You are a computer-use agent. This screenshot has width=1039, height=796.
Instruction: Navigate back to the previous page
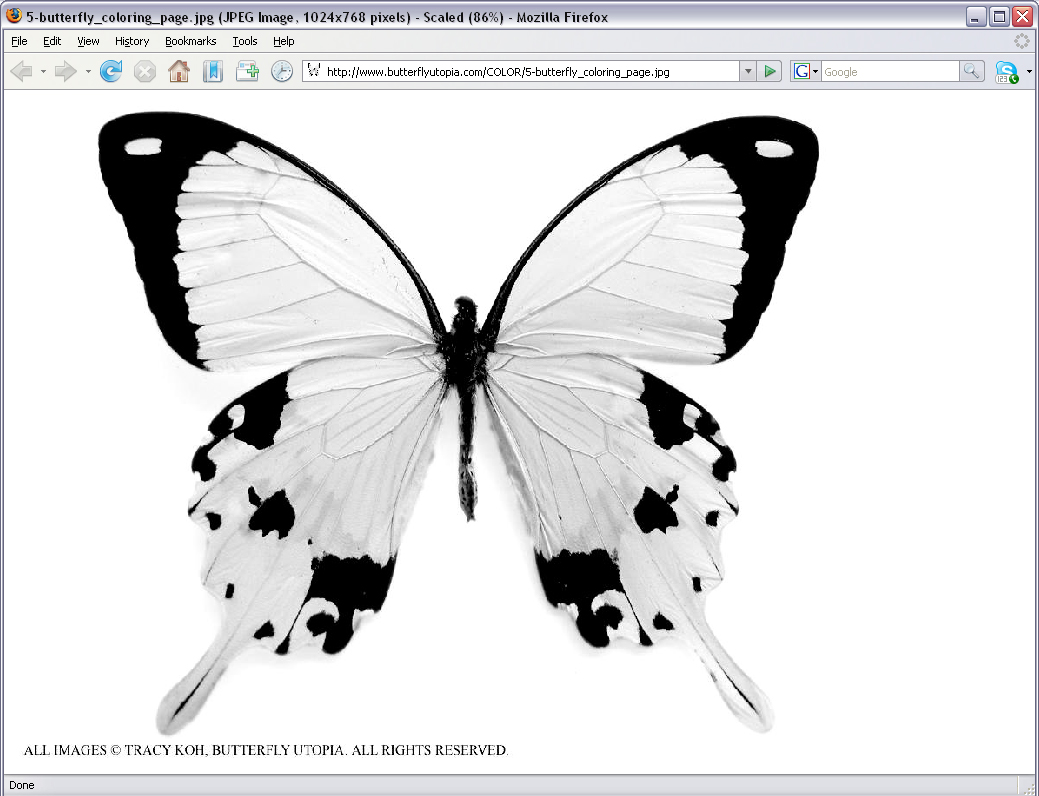click(x=22, y=70)
